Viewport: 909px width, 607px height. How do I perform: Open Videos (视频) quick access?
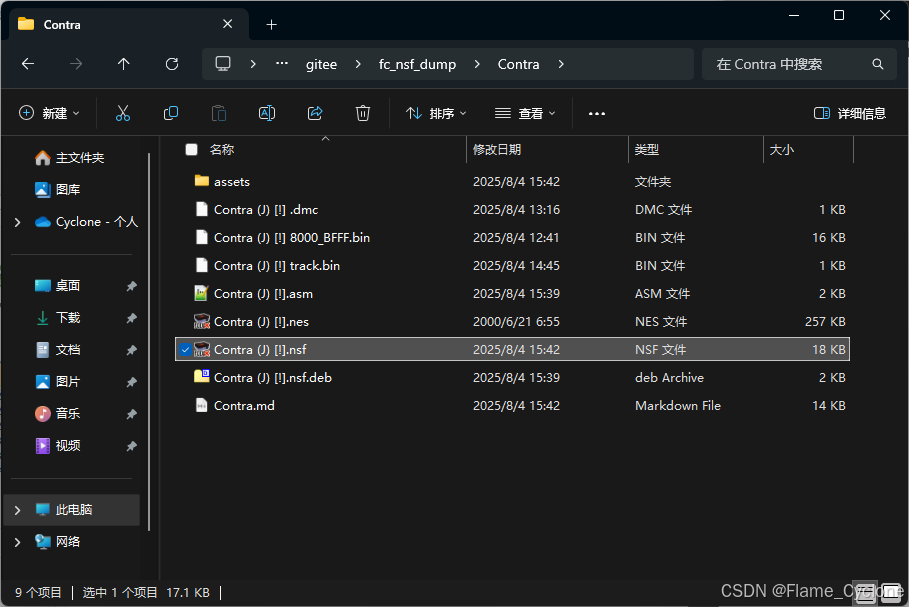(x=57, y=445)
